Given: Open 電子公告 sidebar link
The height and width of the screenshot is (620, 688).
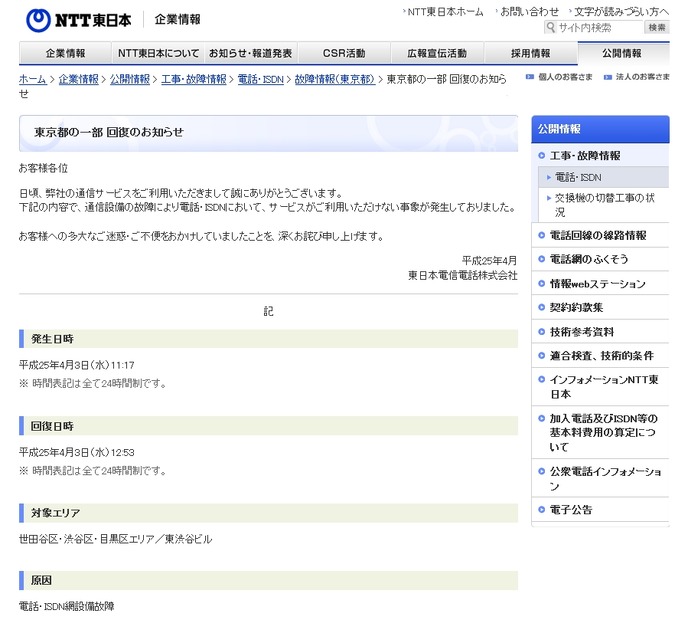Looking at the screenshot, I should click(571, 509).
